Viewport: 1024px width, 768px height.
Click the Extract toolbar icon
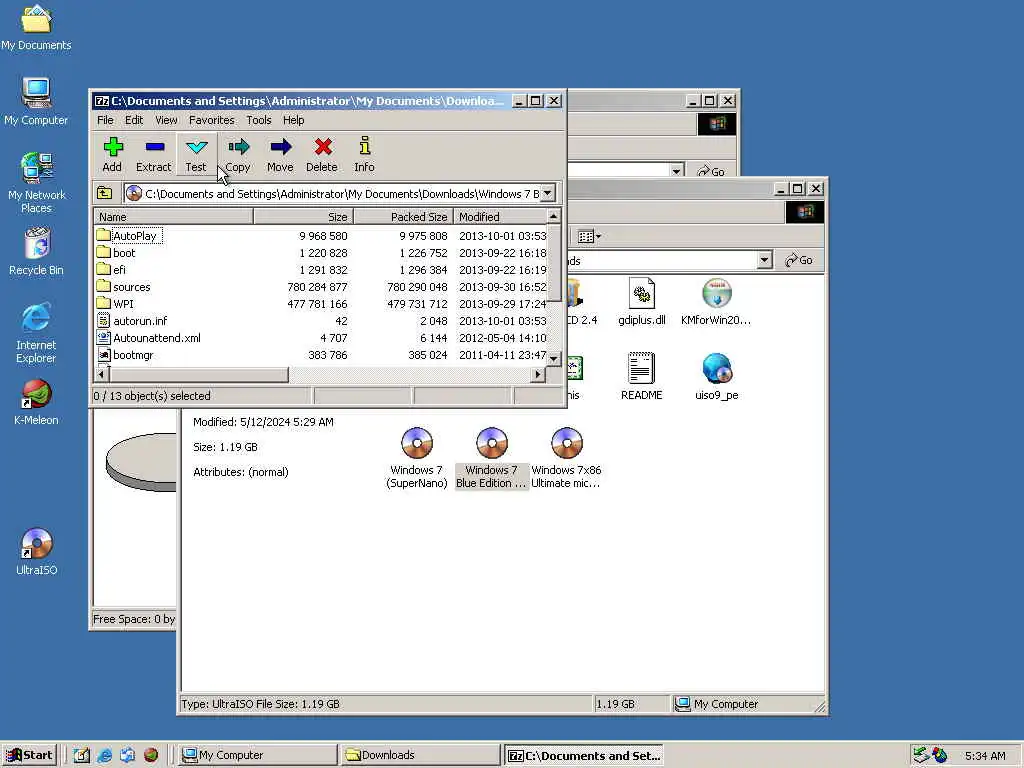[153, 155]
